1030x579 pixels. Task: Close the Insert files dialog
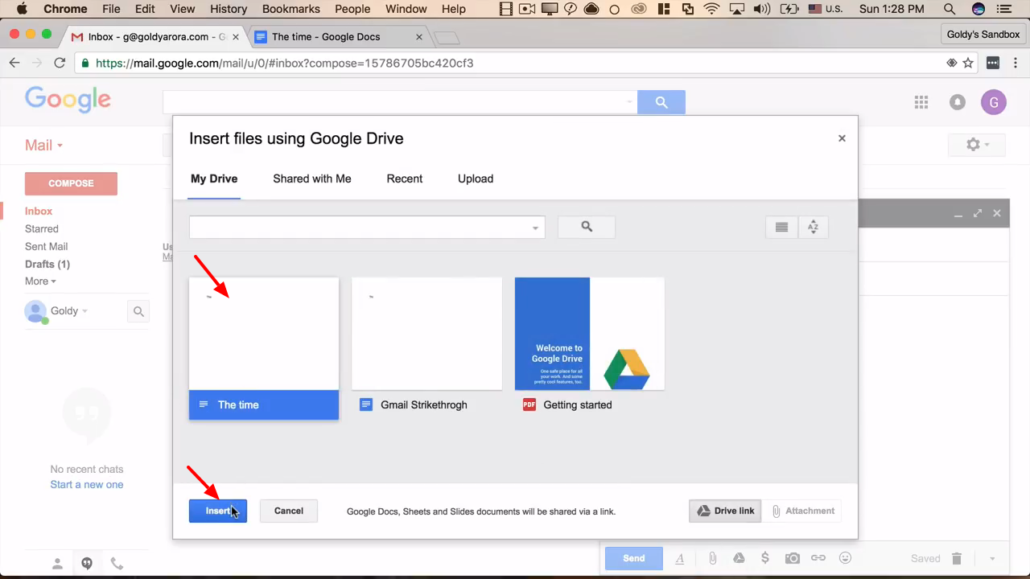click(841, 139)
